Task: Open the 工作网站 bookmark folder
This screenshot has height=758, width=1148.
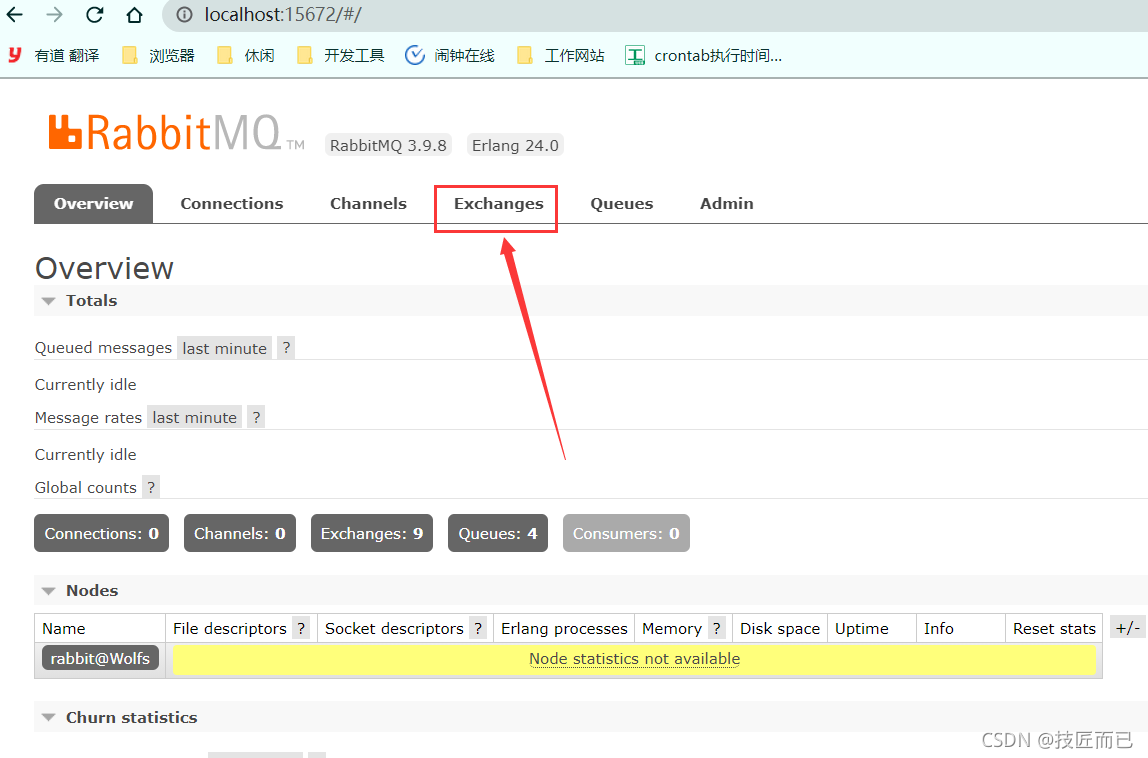Action: click(561, 55)
